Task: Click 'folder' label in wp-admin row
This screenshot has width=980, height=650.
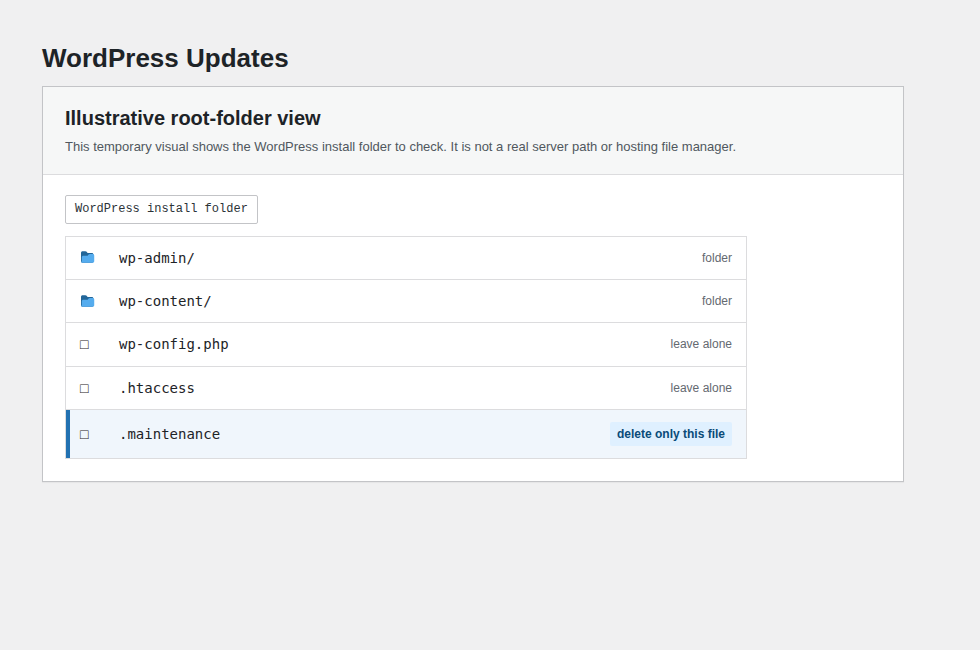Action: (x=716, y=258)
